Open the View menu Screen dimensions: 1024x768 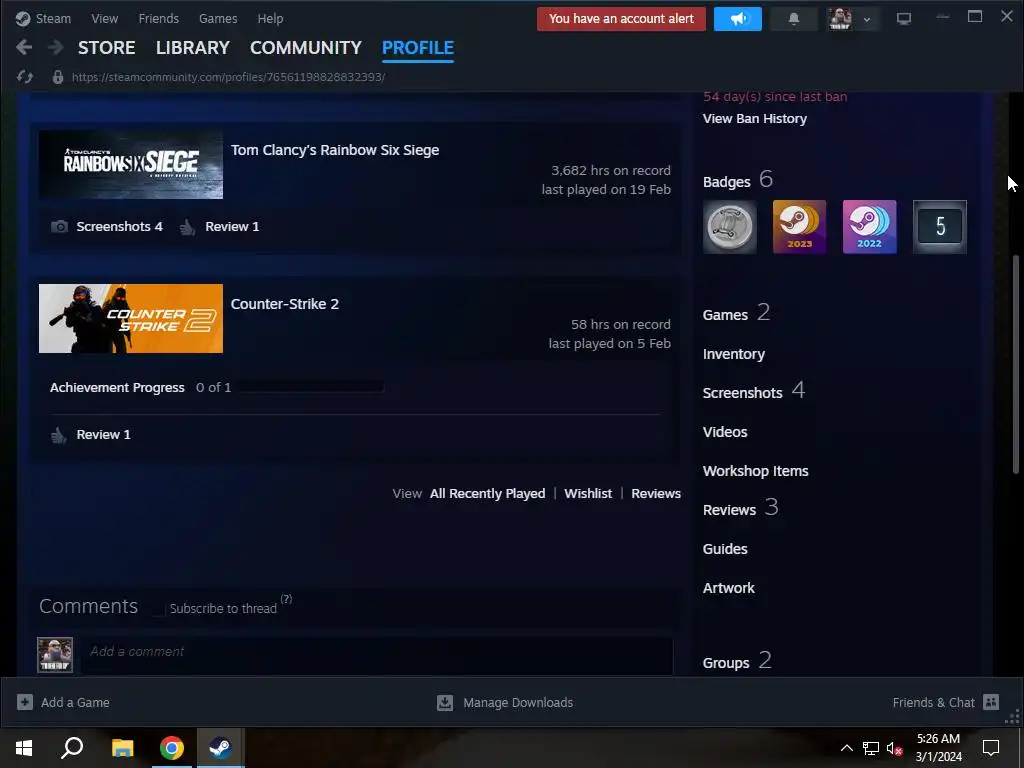pos(104,18)
